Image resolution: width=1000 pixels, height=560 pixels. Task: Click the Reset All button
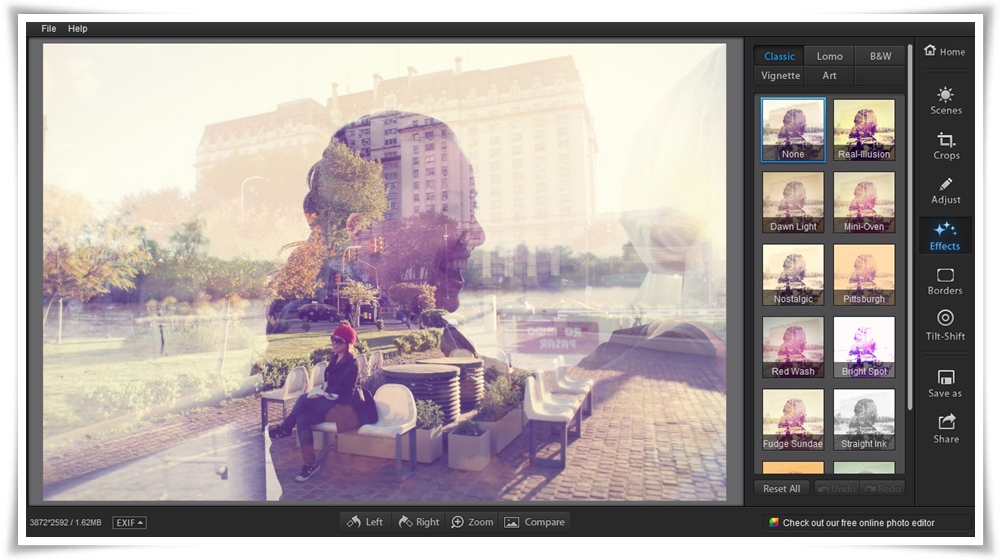[x=781, y=489]
